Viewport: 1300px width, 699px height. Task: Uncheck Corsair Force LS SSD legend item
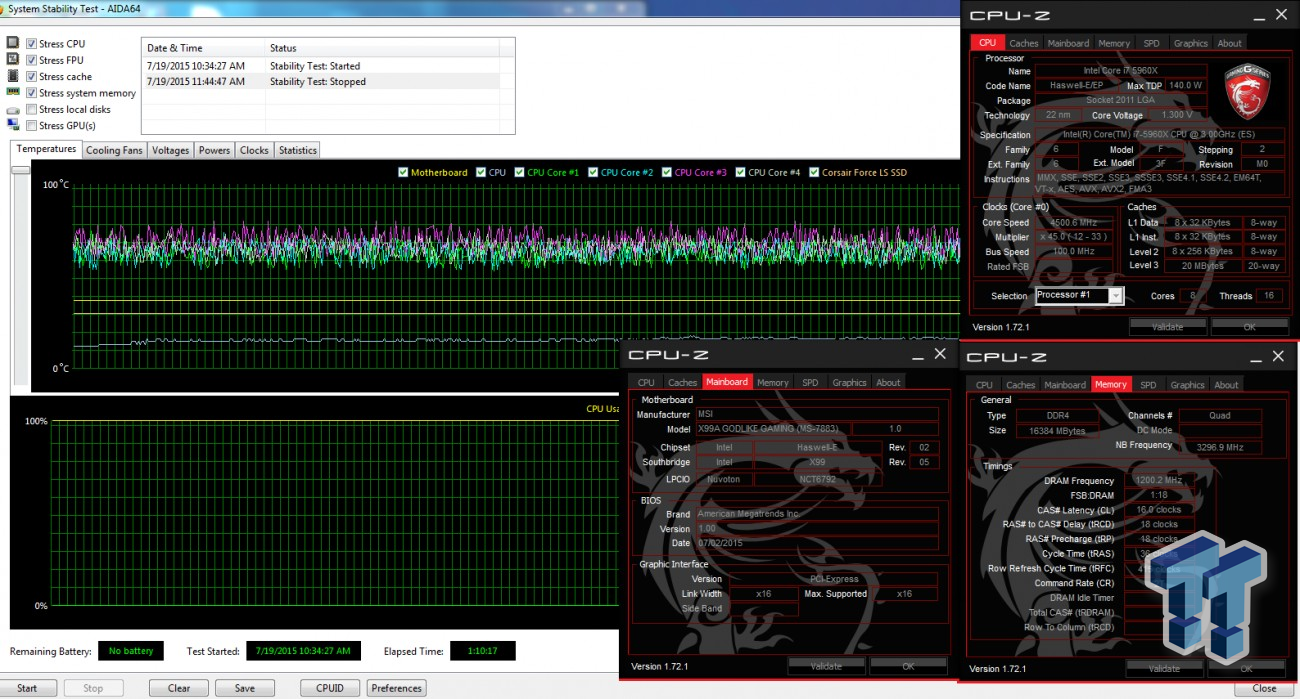(x=814, y=172)
